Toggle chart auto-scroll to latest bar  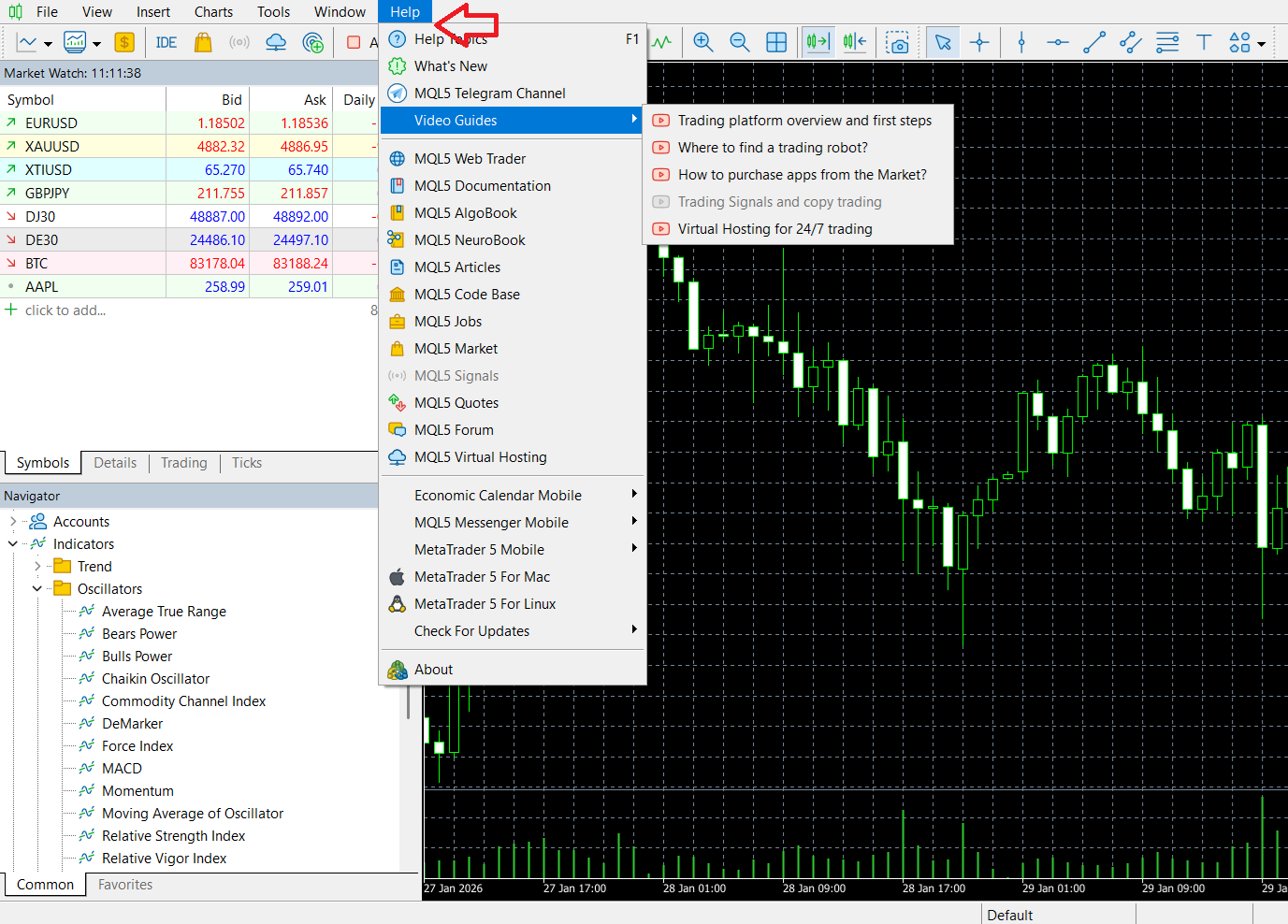[818, 42]
